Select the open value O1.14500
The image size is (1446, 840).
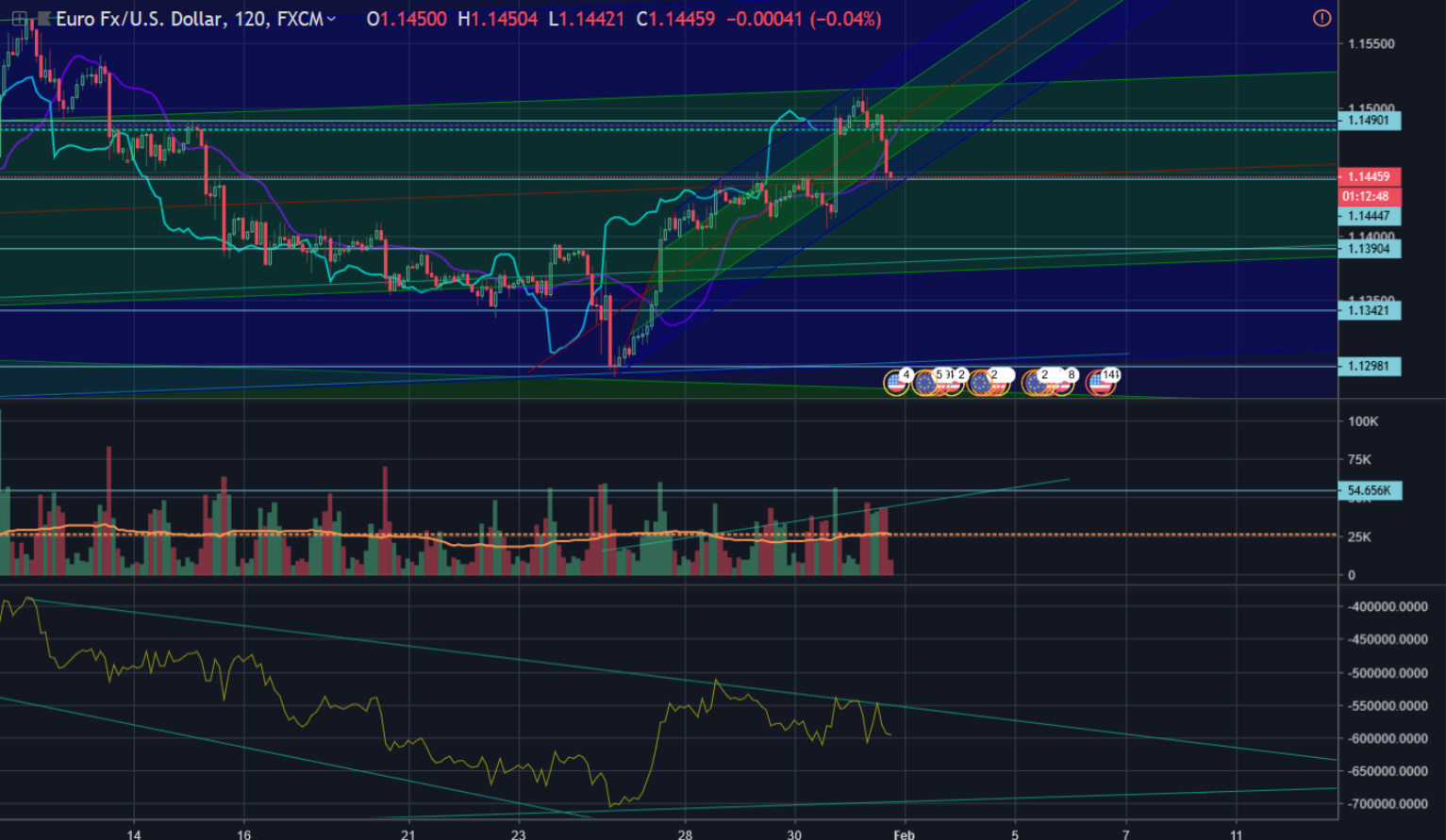coord(407,19)
